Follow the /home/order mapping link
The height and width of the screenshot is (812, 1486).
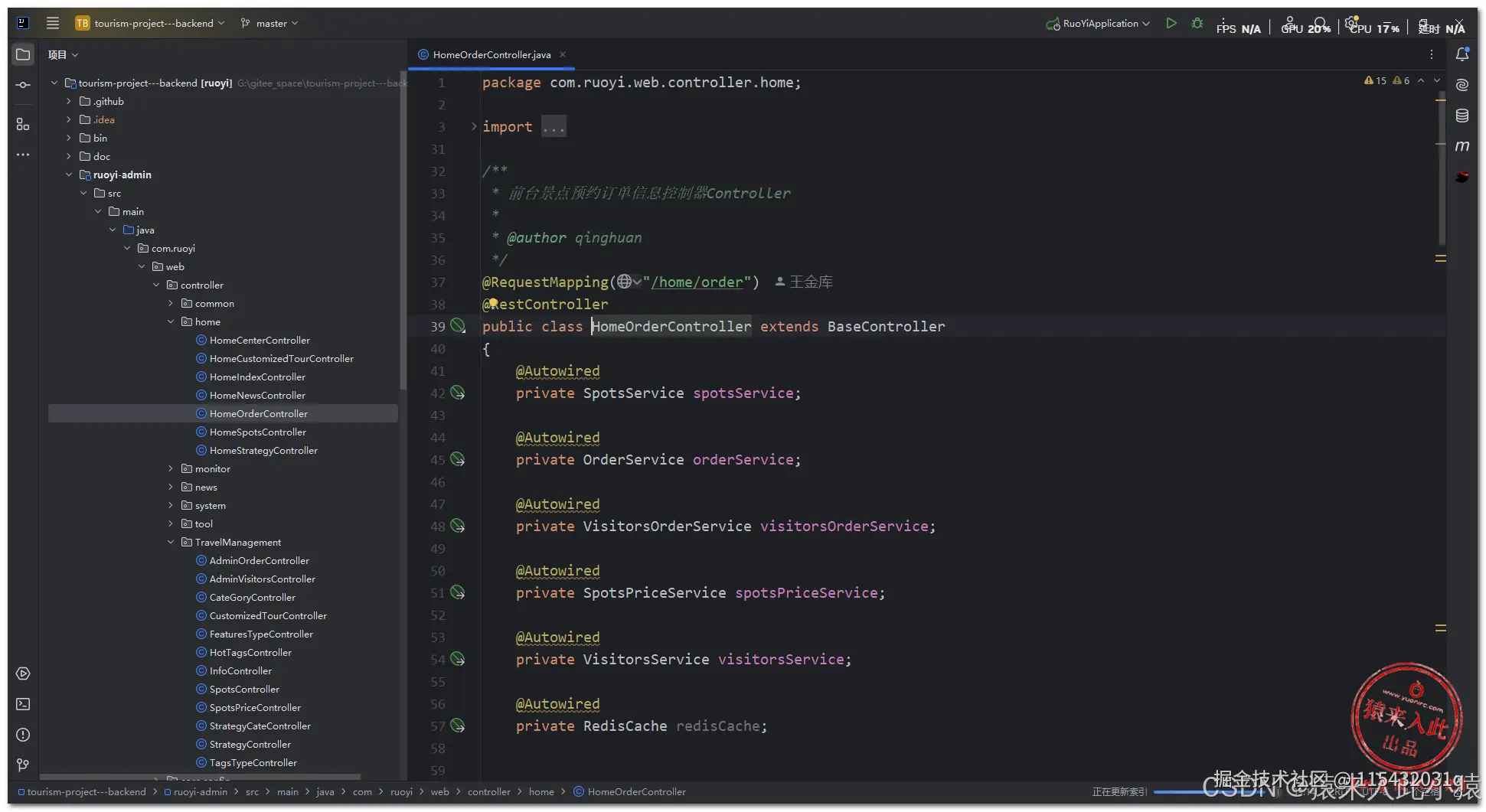pyautogui.click(x=697, y=282)
